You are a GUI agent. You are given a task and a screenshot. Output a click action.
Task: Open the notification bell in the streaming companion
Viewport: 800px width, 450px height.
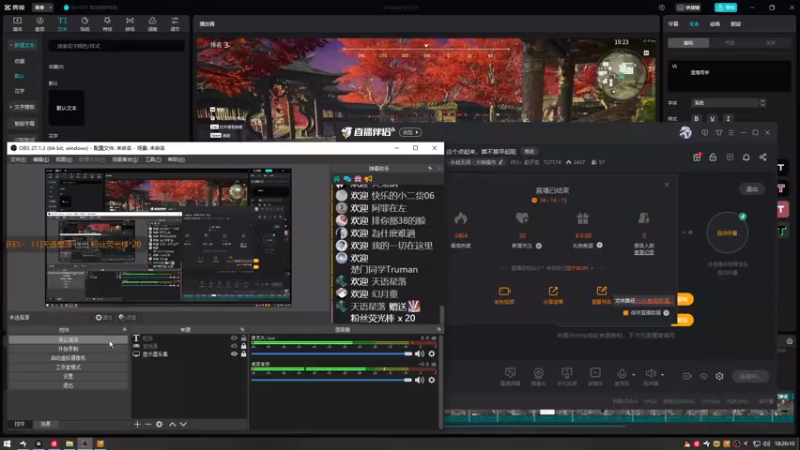746,157
